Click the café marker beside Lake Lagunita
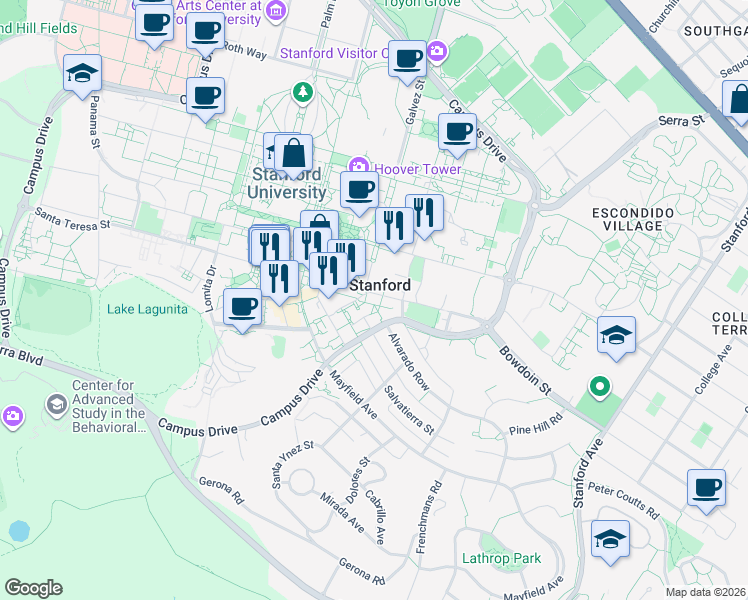The image size is (748, 600). 242,308
